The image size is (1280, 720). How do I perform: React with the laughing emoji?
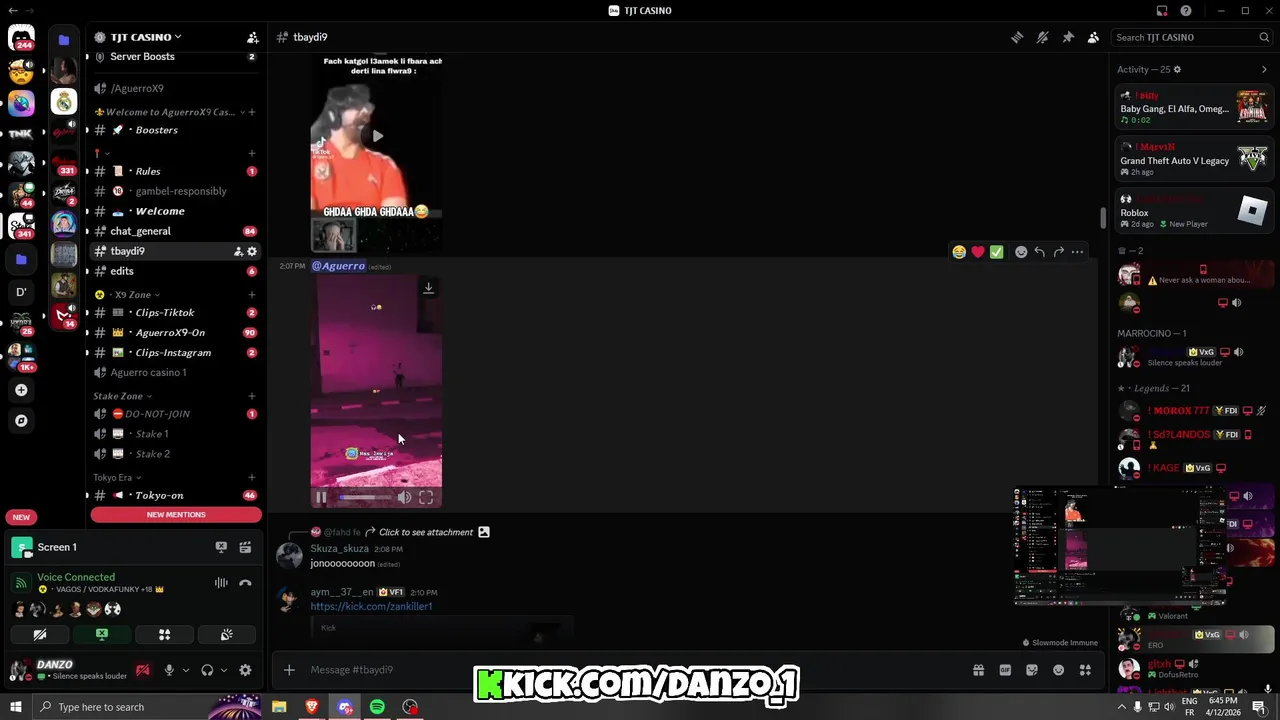(959, 252)
